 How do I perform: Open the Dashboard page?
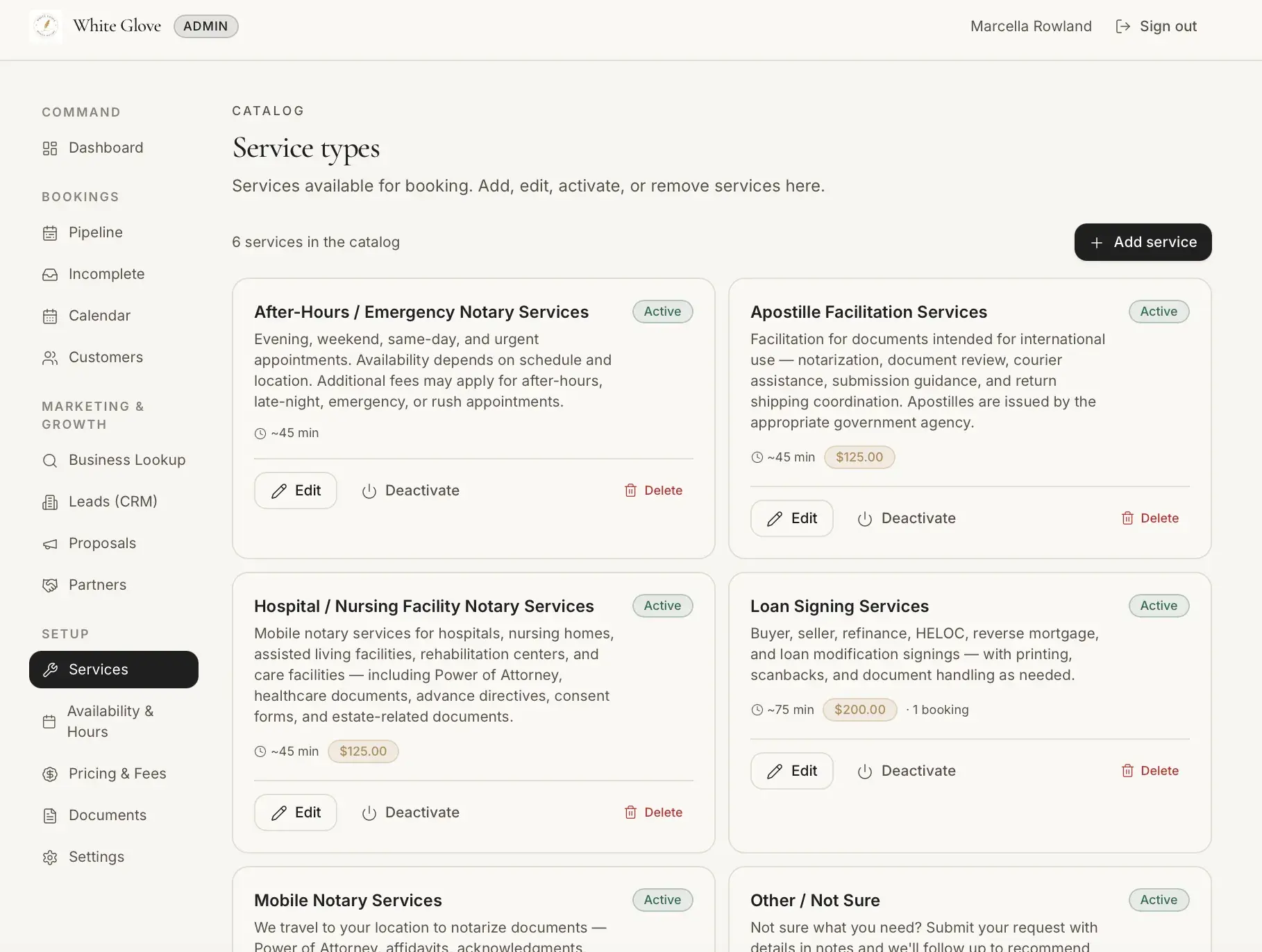point(114,148)
